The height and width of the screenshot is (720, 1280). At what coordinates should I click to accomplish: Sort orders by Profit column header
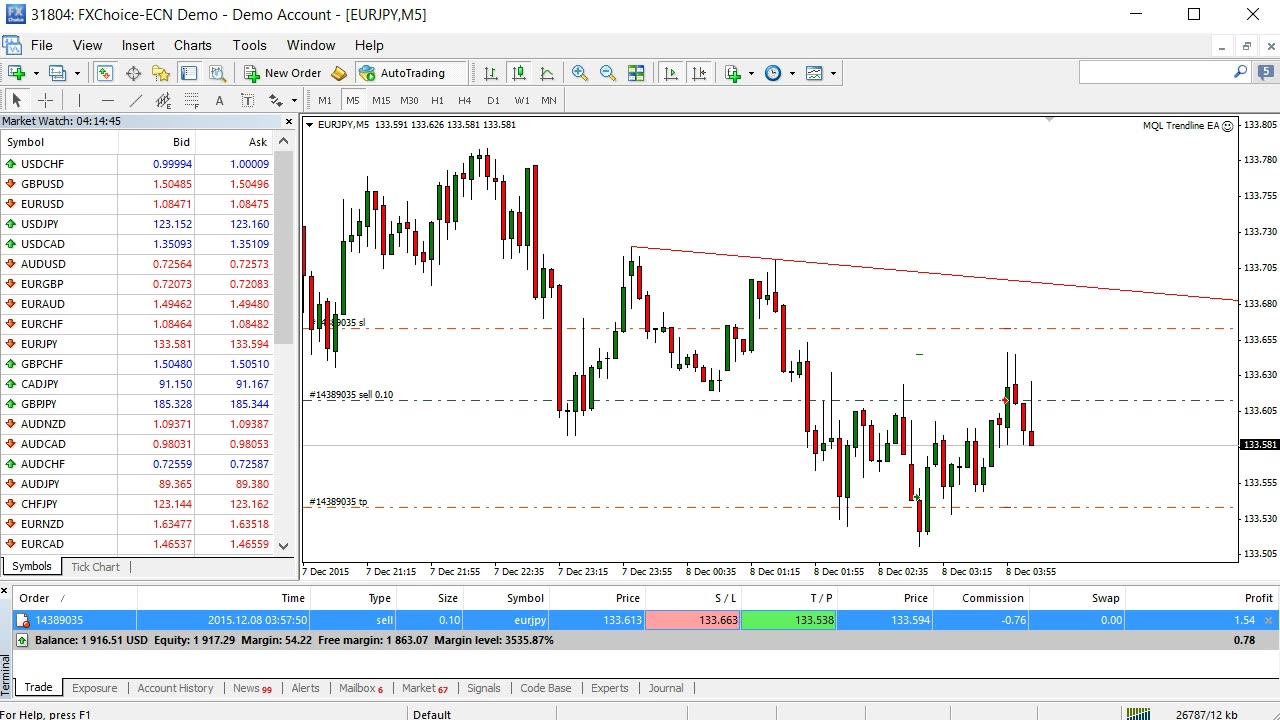click(x=1200, y=598)
